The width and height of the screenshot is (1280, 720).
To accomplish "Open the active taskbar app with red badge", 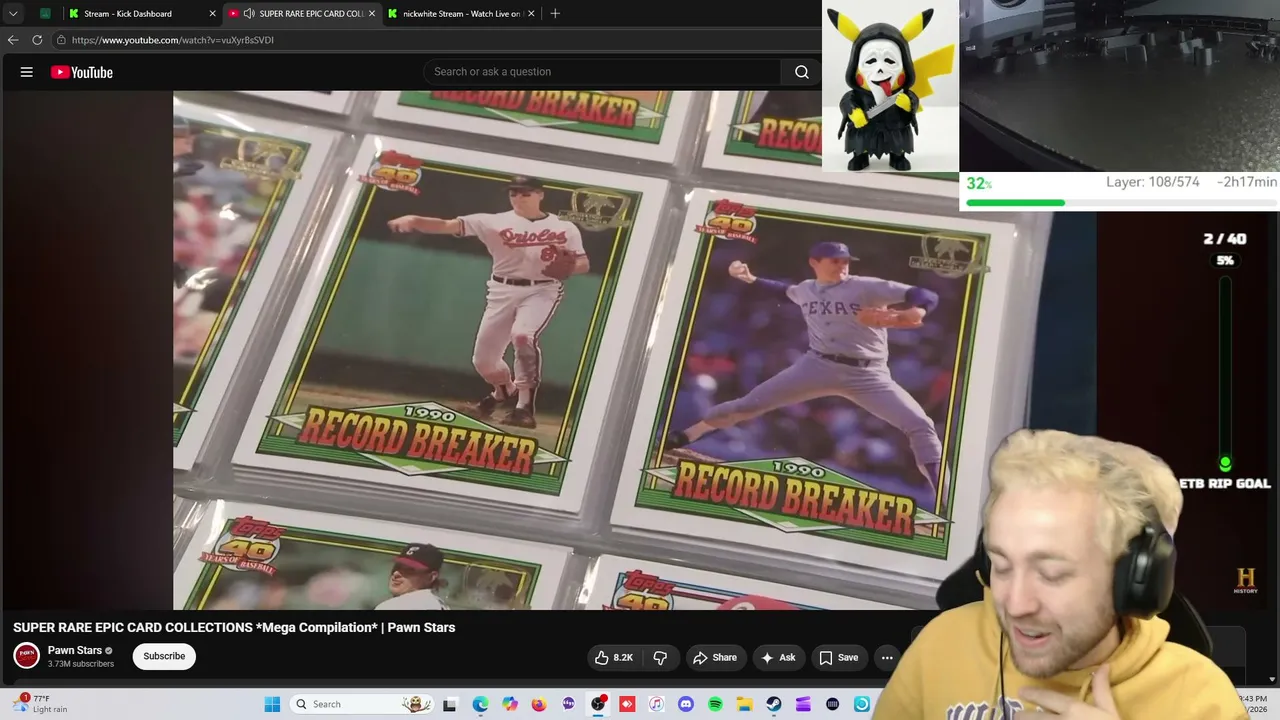I will (598, 704).
